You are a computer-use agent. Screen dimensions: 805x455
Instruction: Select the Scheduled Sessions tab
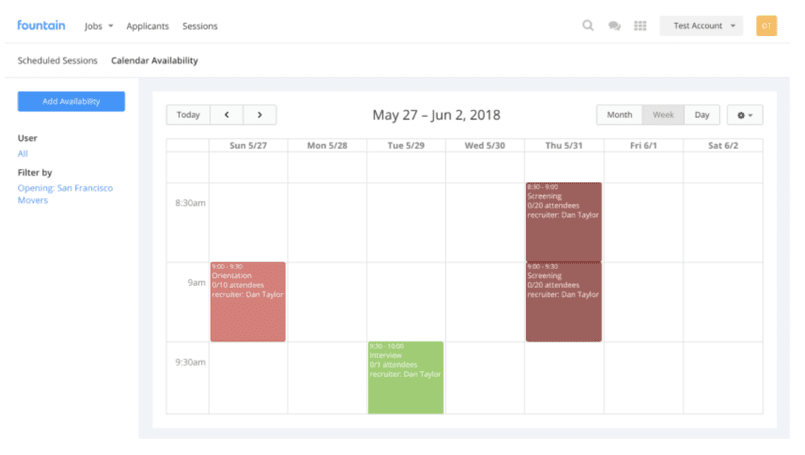pos(58,61)
